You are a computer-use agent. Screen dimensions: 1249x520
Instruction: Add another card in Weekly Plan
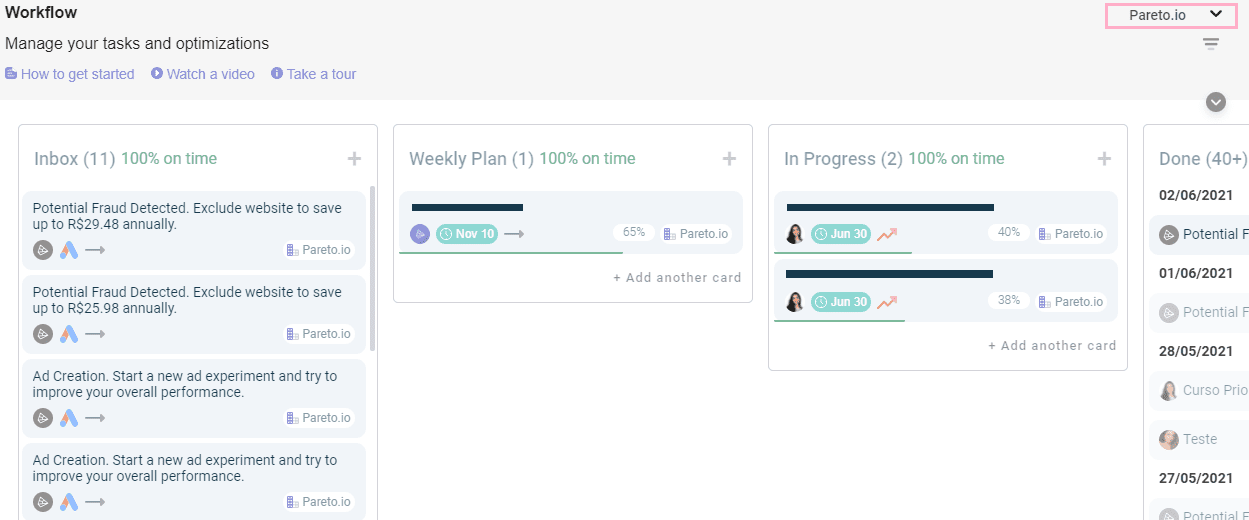pos(677,278)
